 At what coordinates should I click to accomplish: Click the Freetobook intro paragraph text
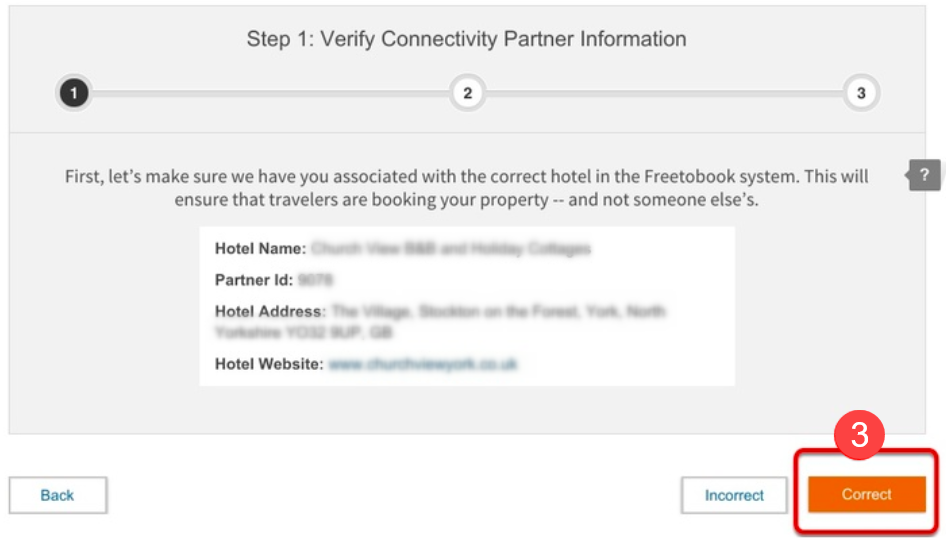point(466,187)
